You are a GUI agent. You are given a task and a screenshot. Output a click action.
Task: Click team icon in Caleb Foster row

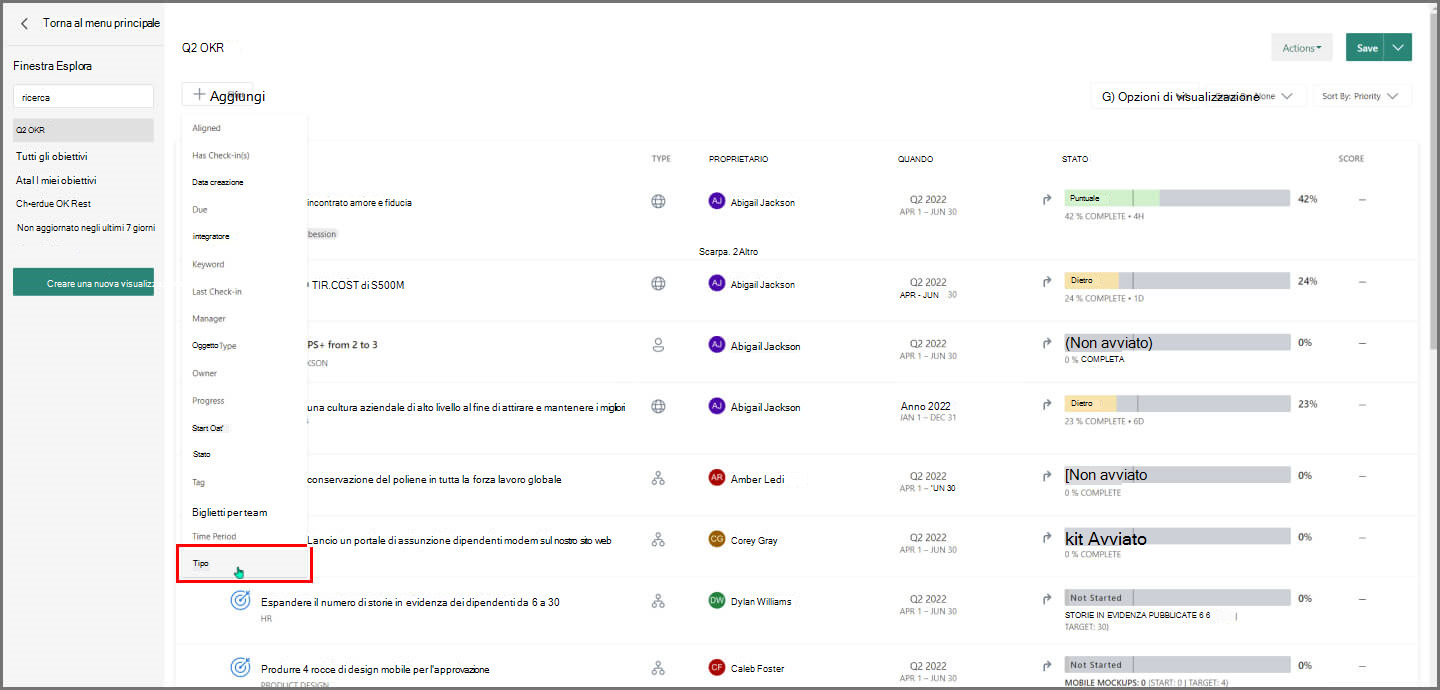click(x=658, y=668)
